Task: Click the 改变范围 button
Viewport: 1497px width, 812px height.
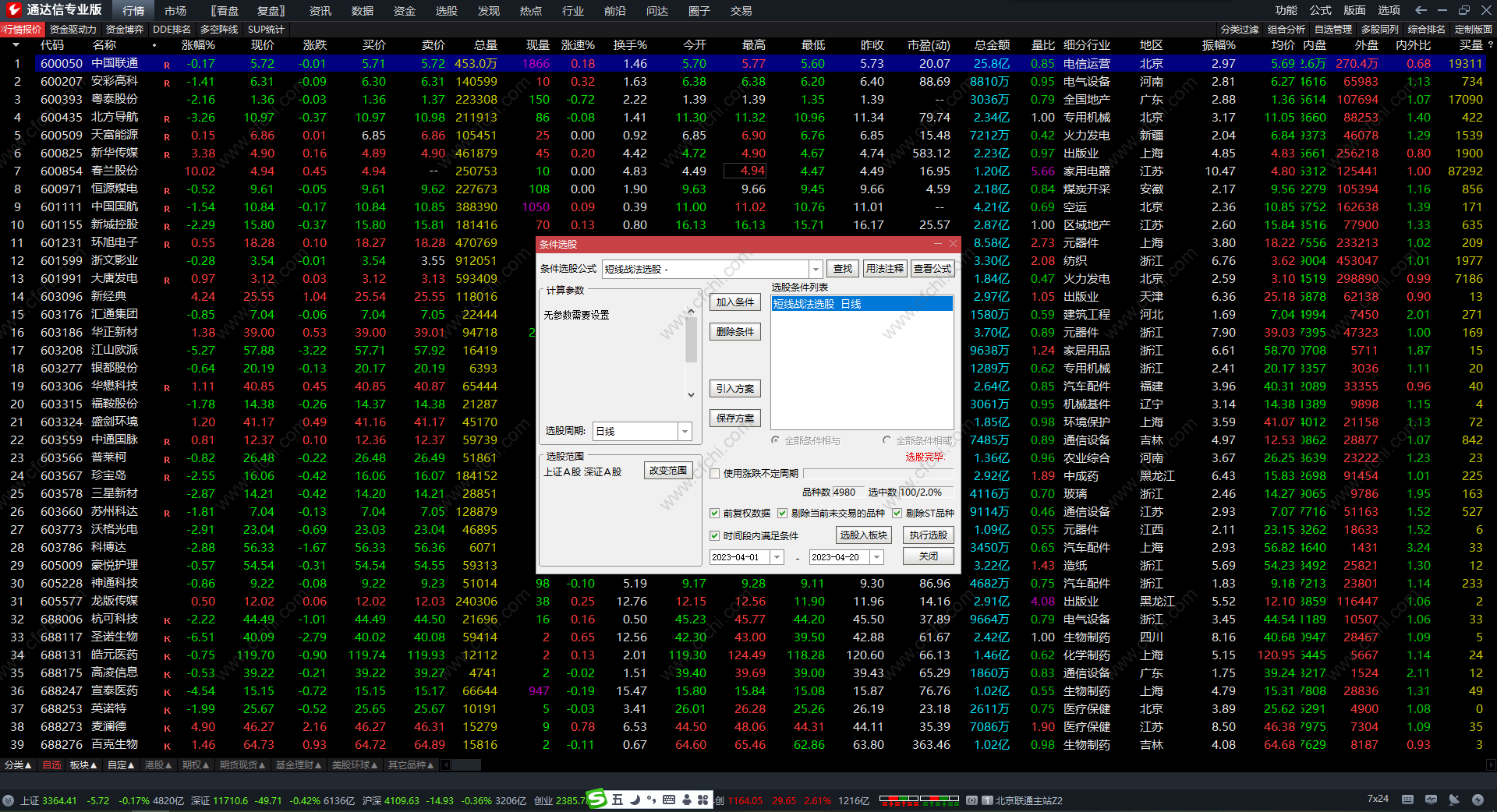Action: click(668, 471)
